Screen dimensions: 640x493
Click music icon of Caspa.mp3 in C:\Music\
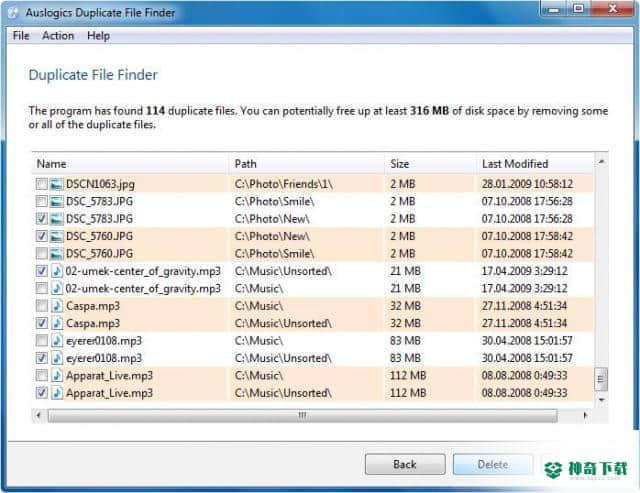click(57, 306)
